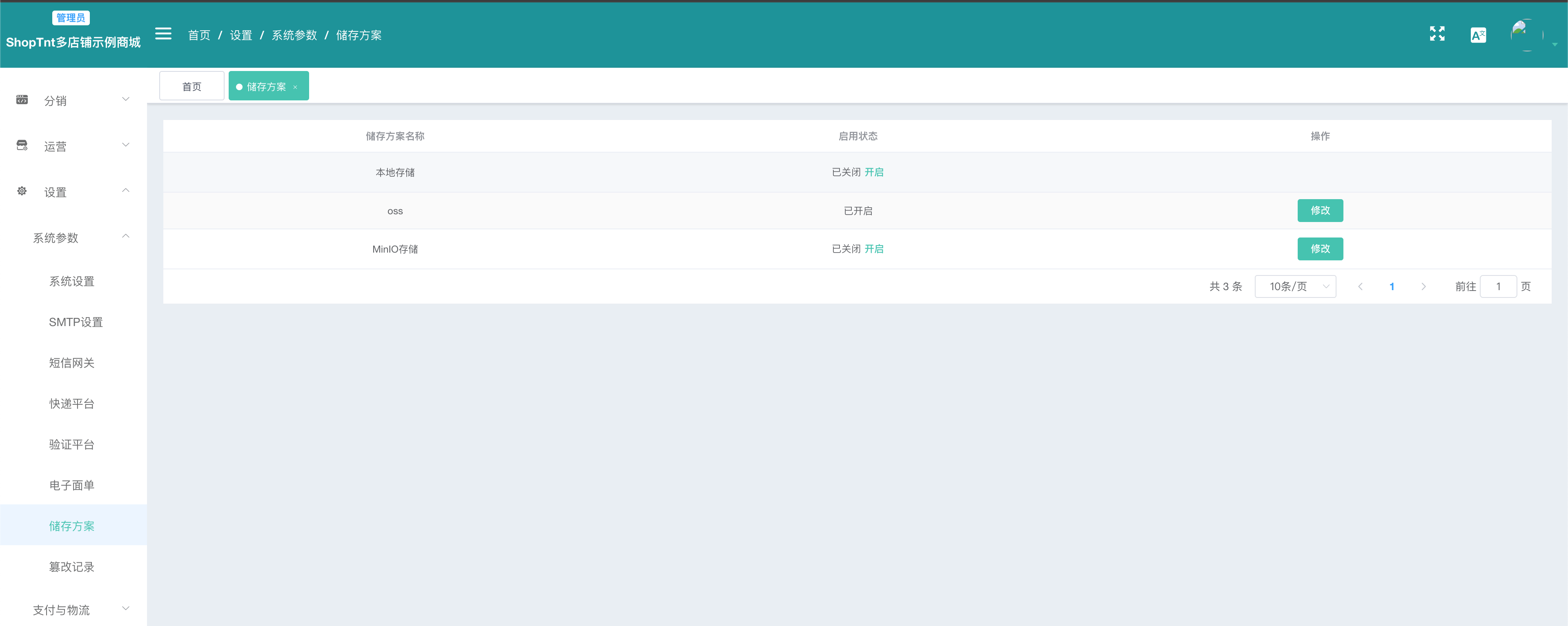Open 验证平台 in sidebar
This screenshot has width=1568, height=626.
click(x=72, y=445)
